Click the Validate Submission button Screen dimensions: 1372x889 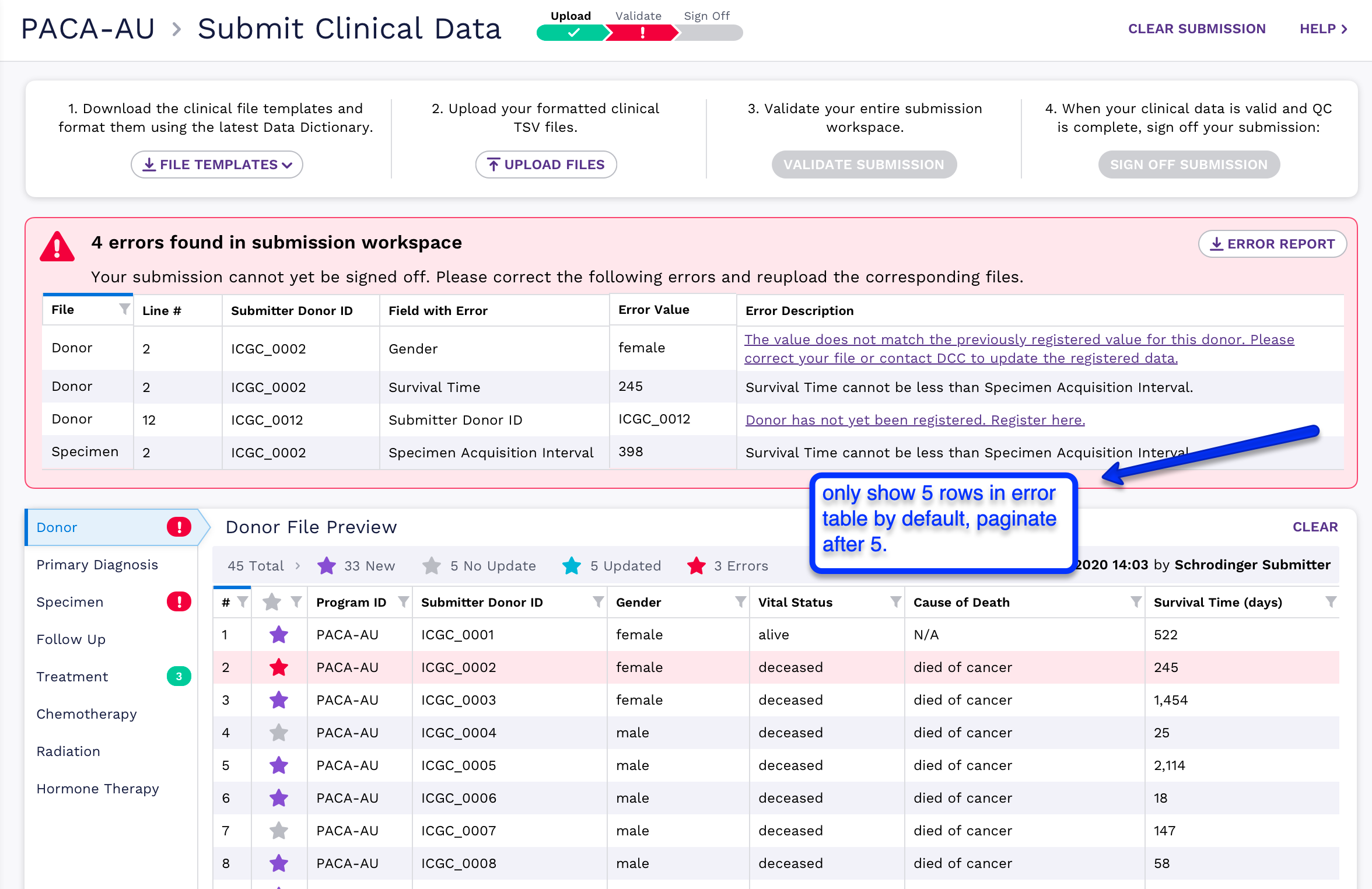pos(864,164)
